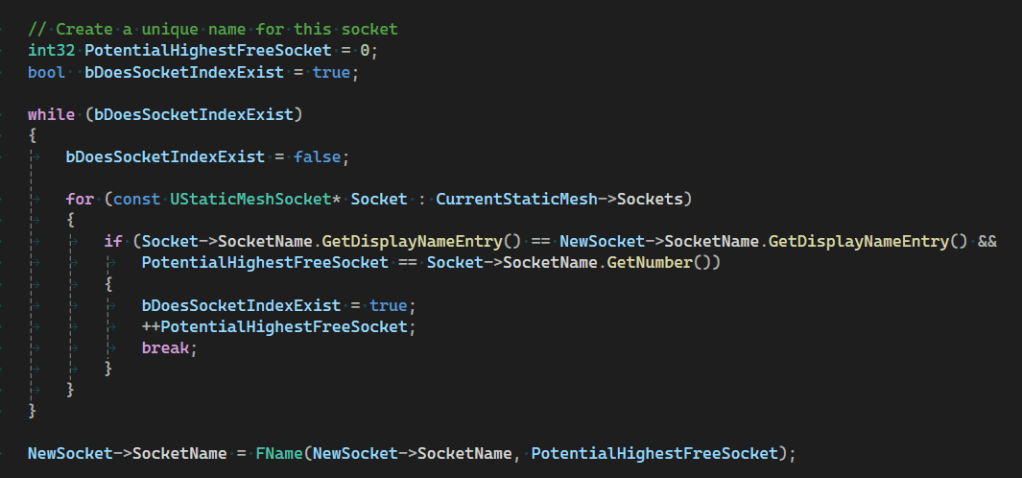Viewport: 1022px width, 478px height.
Task: Click the 'false' literal assignment
Action: pyautogui.click(x=318, y=157)
